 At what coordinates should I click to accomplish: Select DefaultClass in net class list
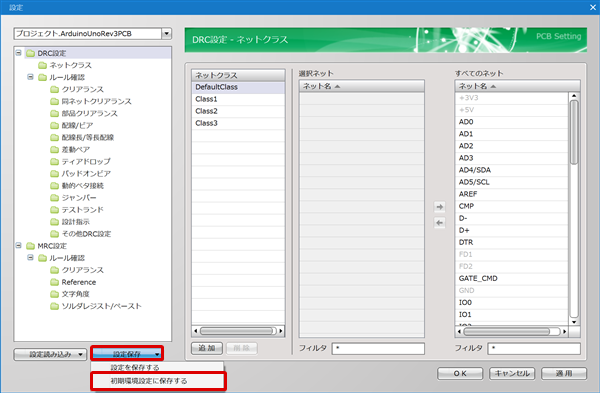238,87
